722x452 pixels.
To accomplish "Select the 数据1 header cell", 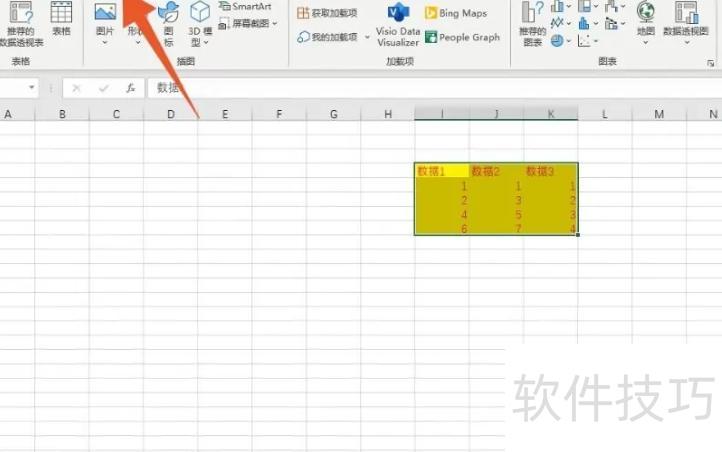I will pyautogui.click(x=442, y=171).
